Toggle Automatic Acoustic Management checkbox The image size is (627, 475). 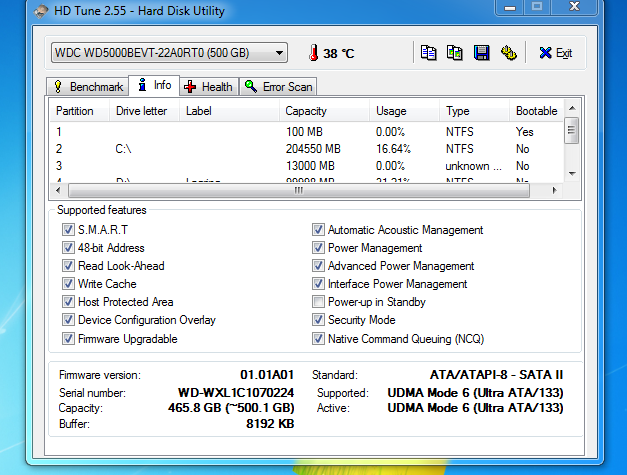(318, 230)
